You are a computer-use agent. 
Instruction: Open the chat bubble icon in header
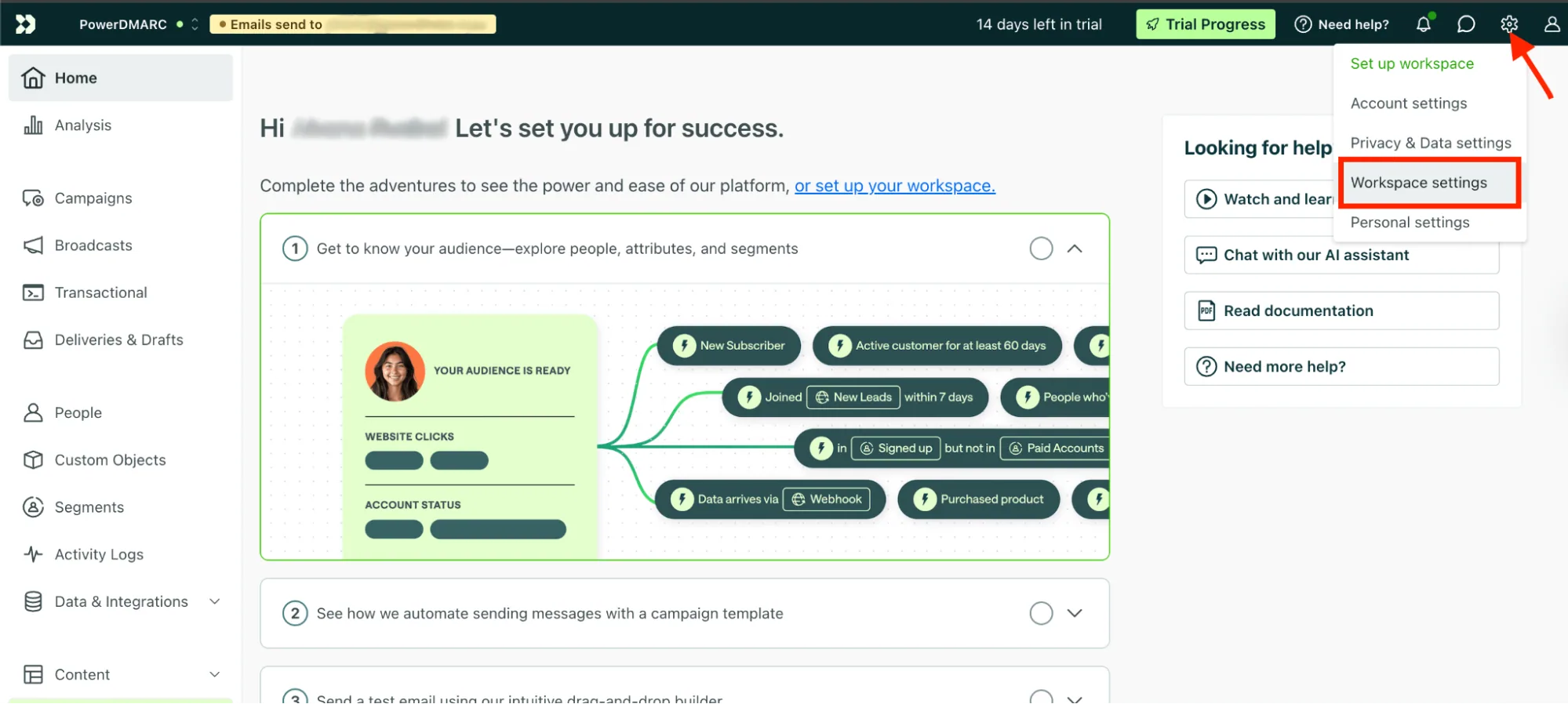point(1466,24)
